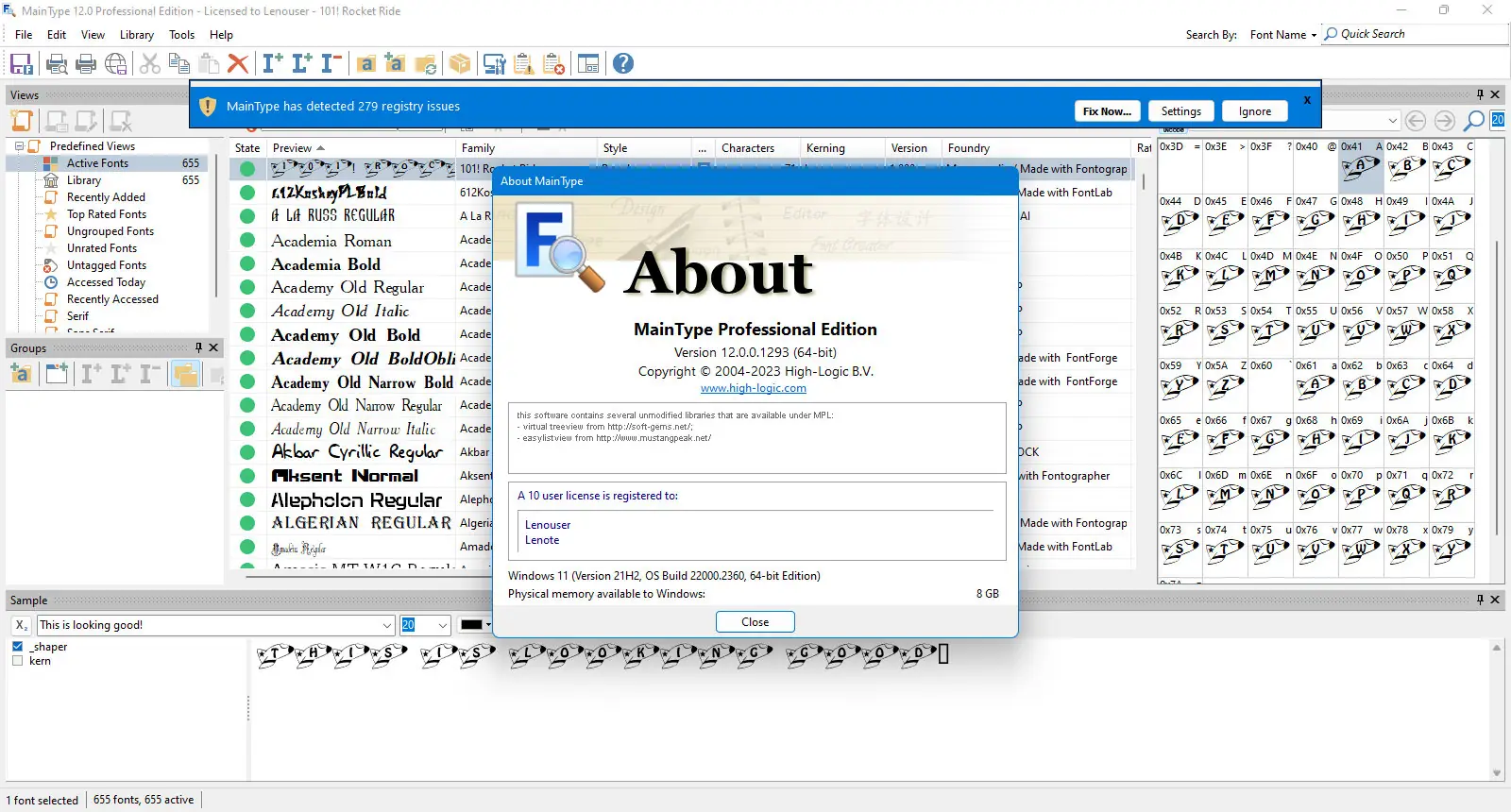
Task: Toggle the green state dot for Academia Bold
Action: (x=247, y=263)
